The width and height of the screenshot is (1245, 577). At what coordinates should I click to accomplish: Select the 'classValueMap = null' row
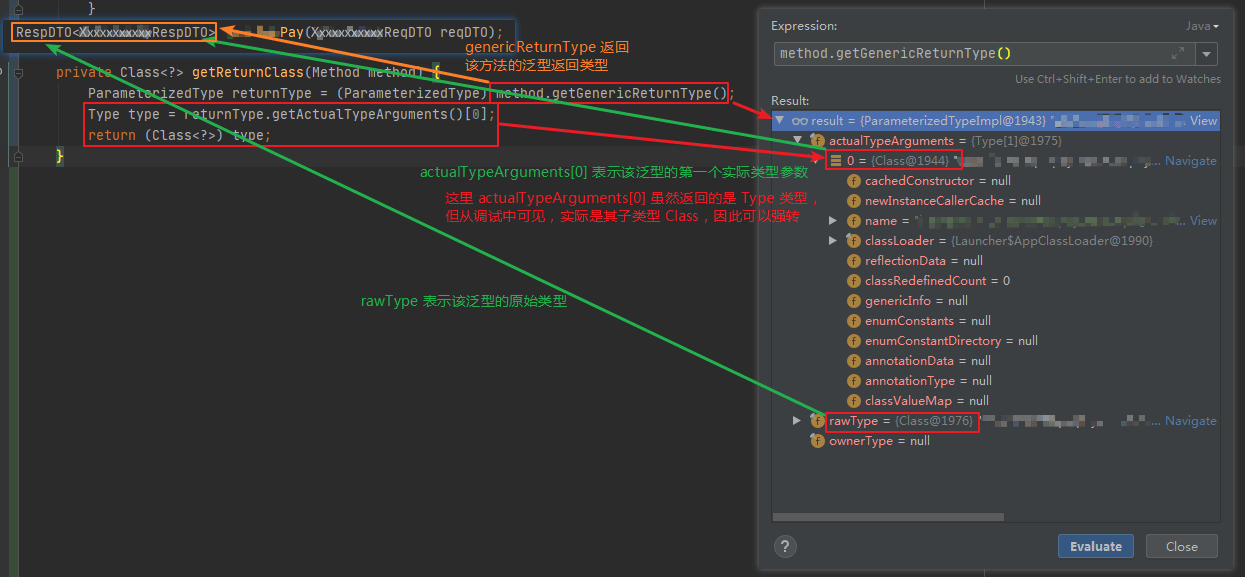click(996, 401)
